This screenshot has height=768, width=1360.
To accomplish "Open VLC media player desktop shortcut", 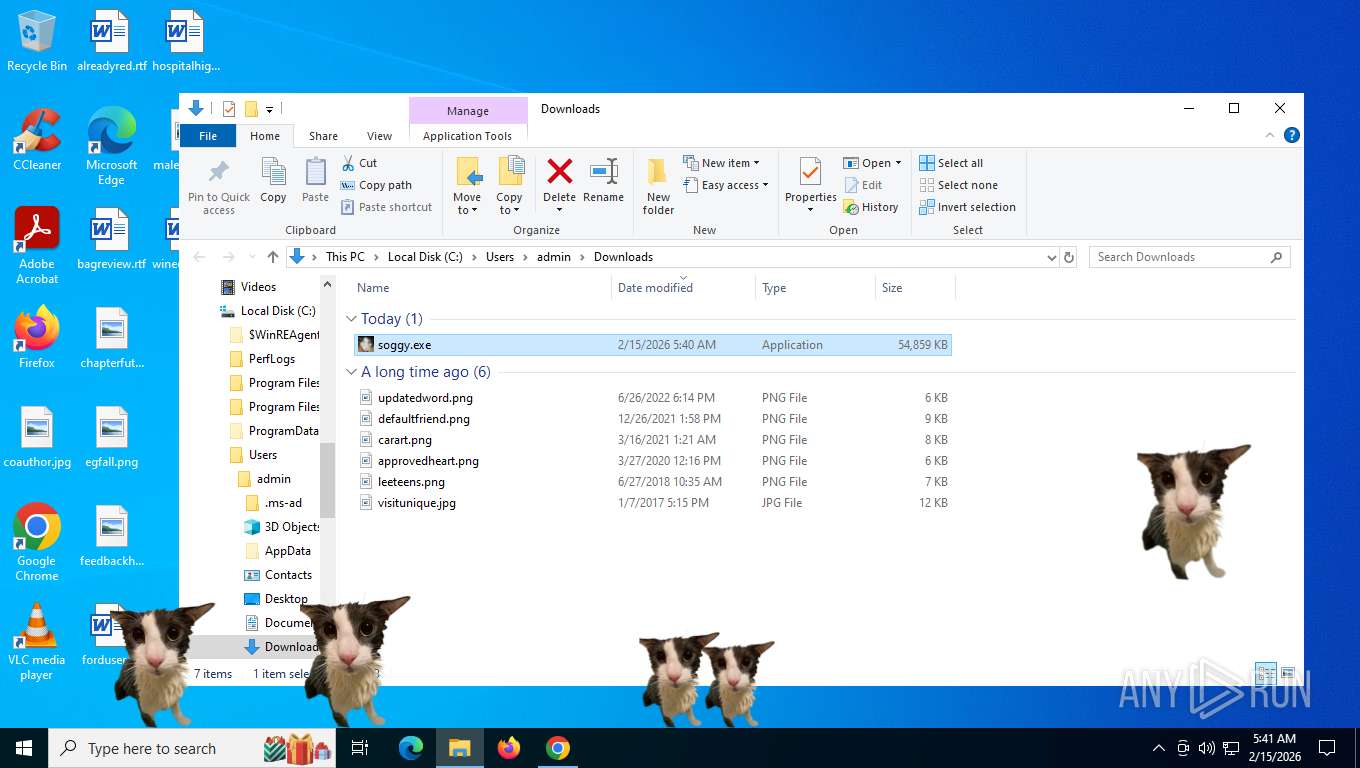I will (x=37, y=641).
